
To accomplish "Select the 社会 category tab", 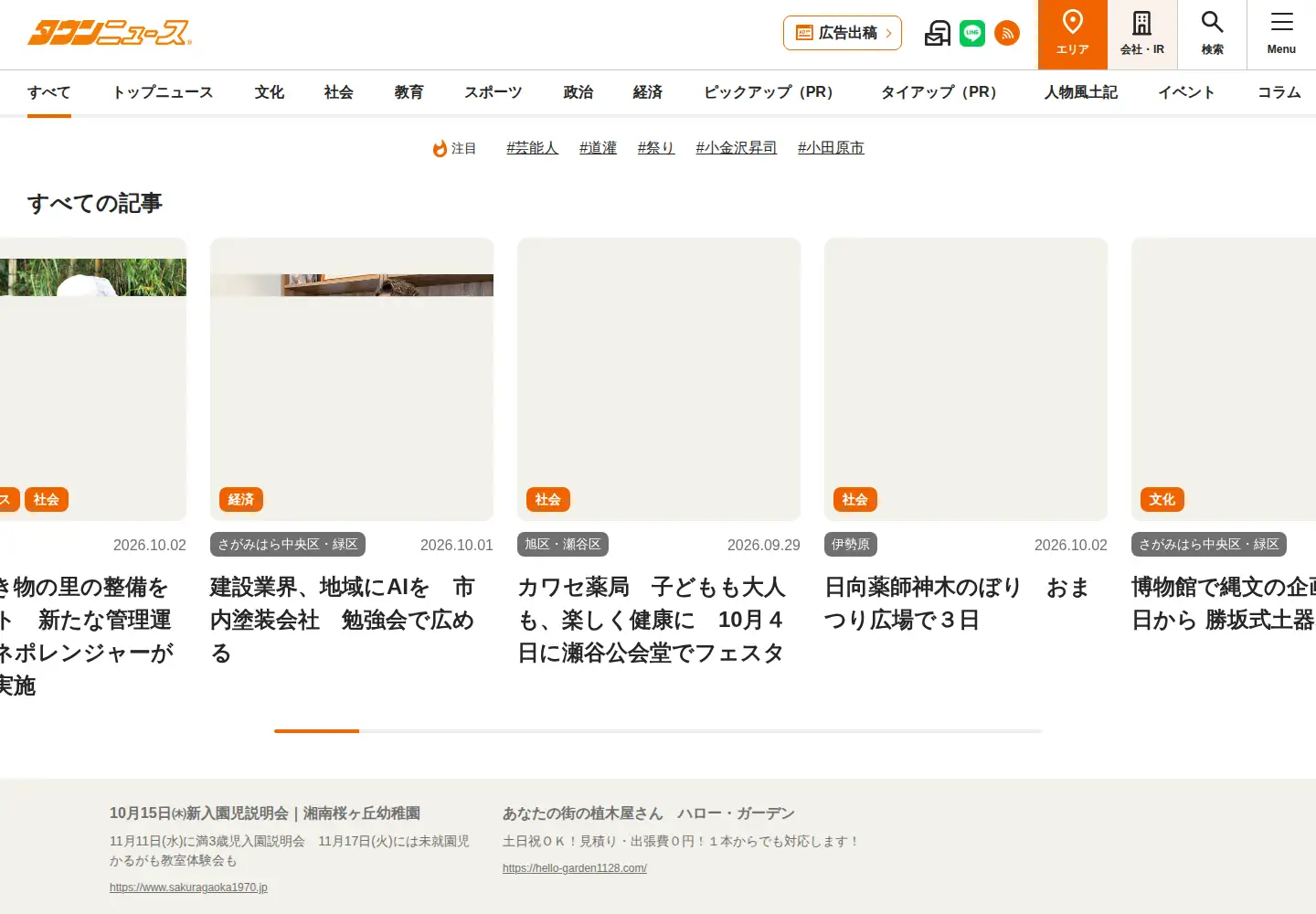I will [x=339, y=92].
